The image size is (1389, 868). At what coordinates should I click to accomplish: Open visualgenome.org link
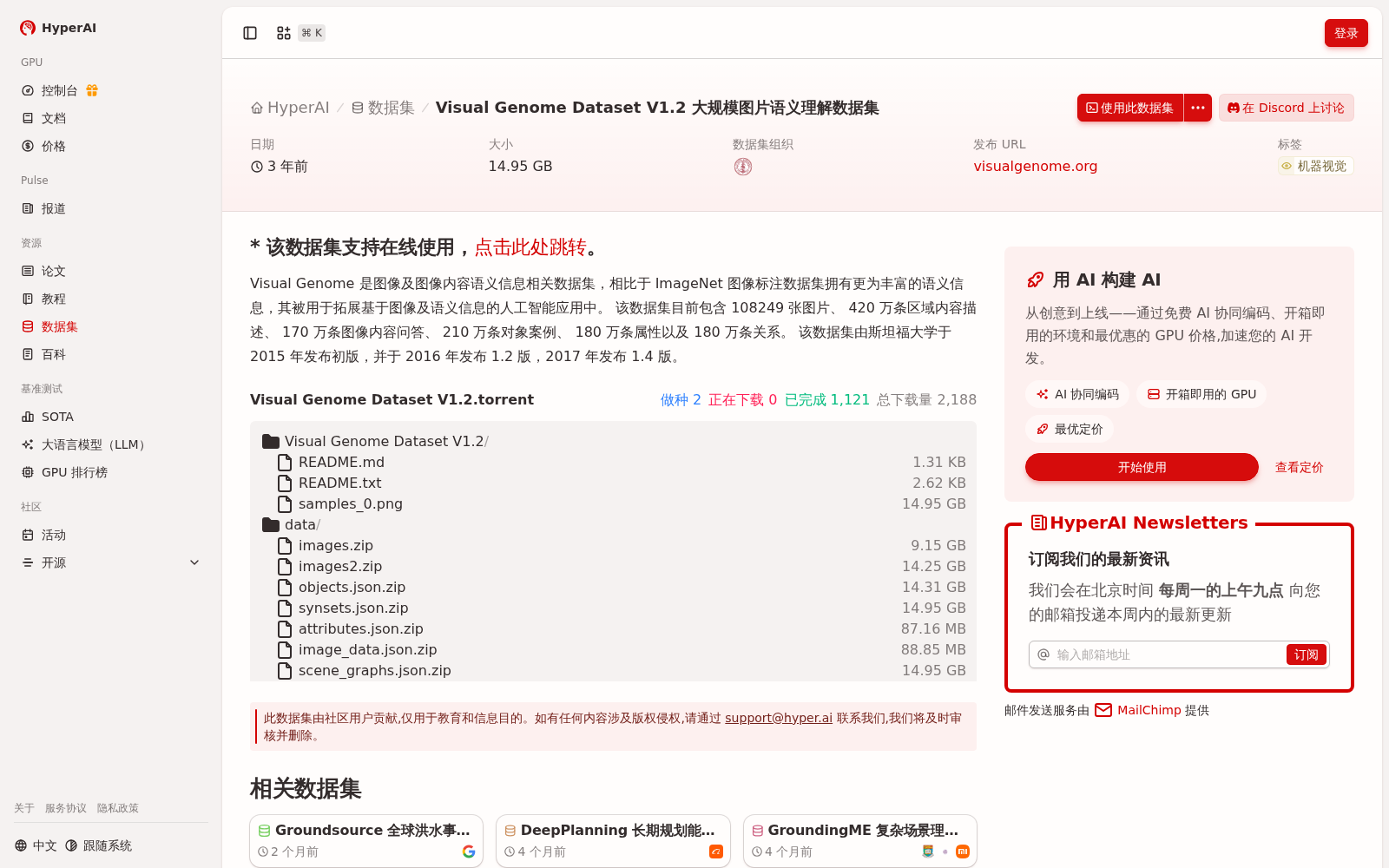point(1035,166)
